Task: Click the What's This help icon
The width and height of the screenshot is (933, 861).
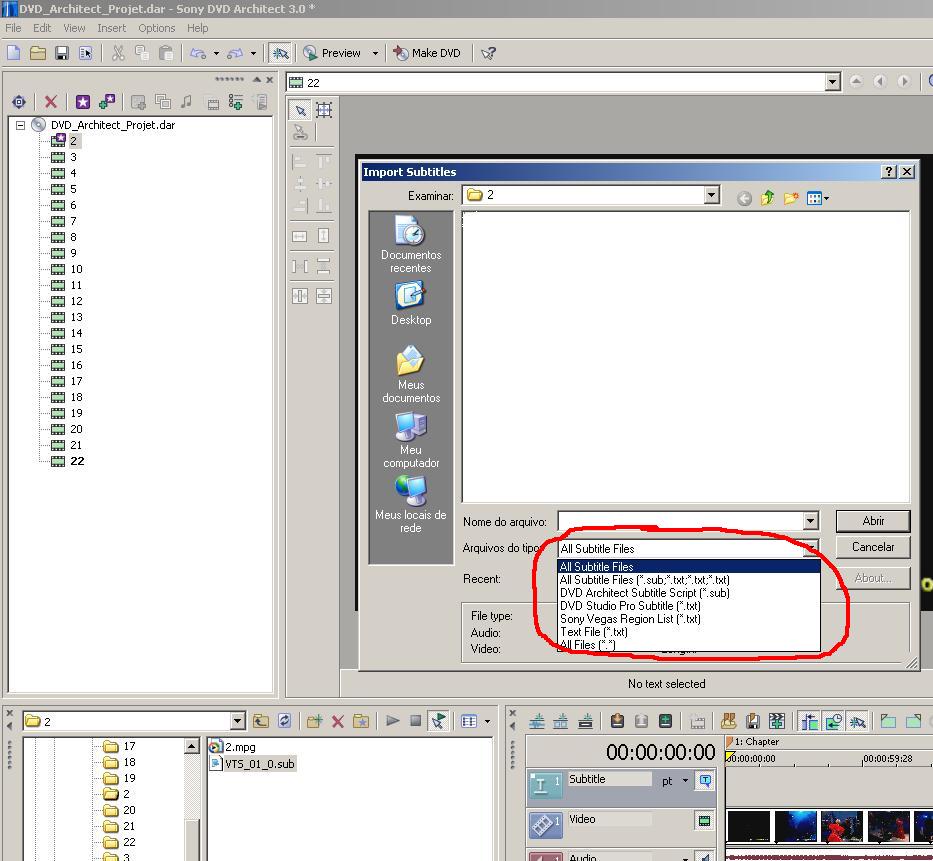Action: (489, 53)
